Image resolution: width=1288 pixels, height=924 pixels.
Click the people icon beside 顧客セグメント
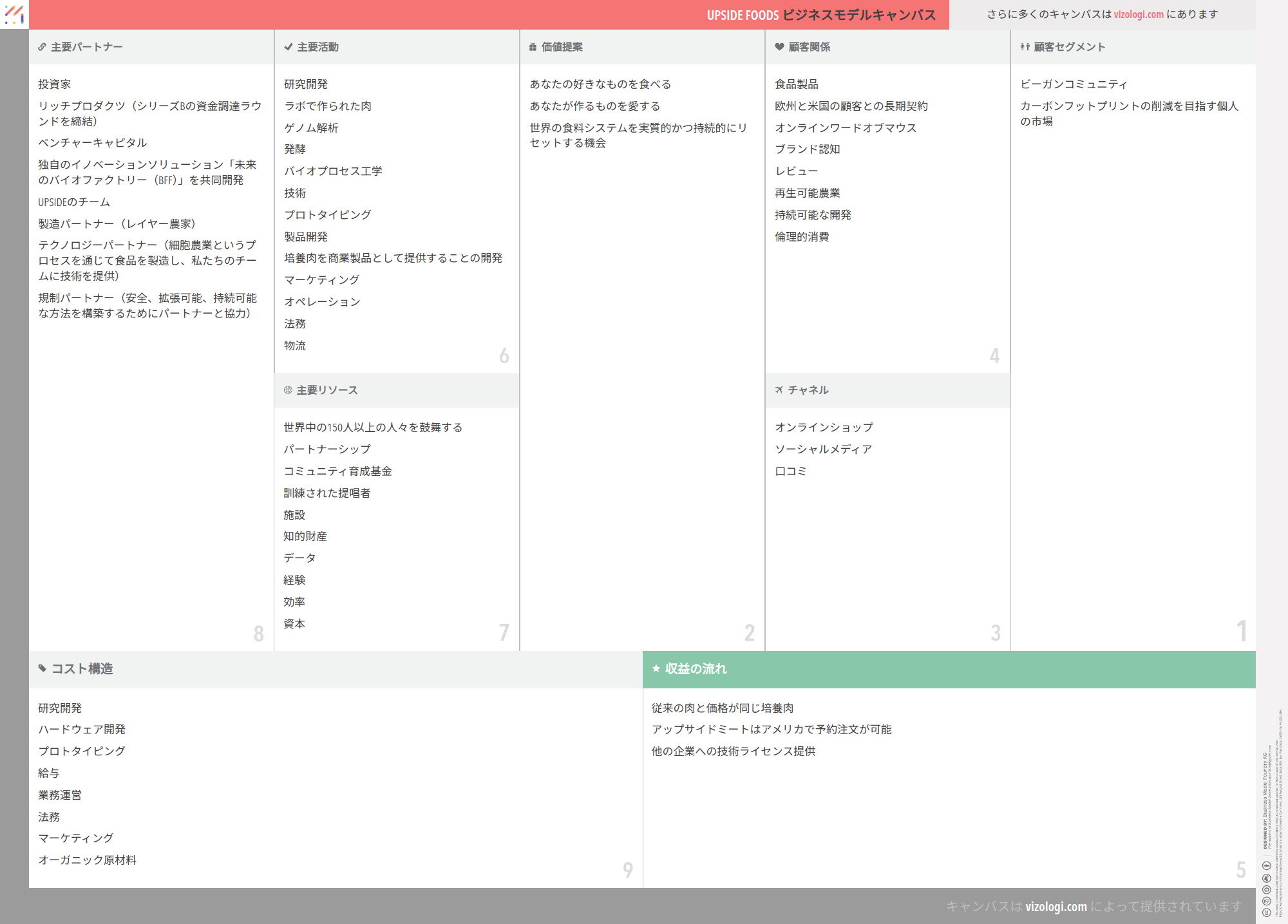click(1025, 47)
